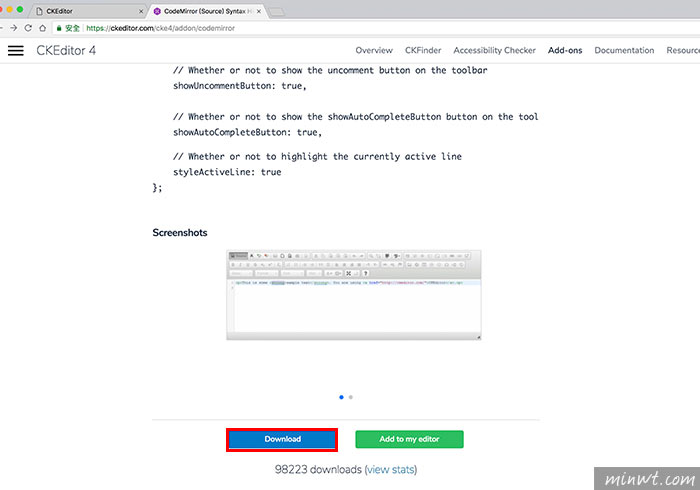
Task: Select the first blue carousel dot
Action: tap(342, 397)
